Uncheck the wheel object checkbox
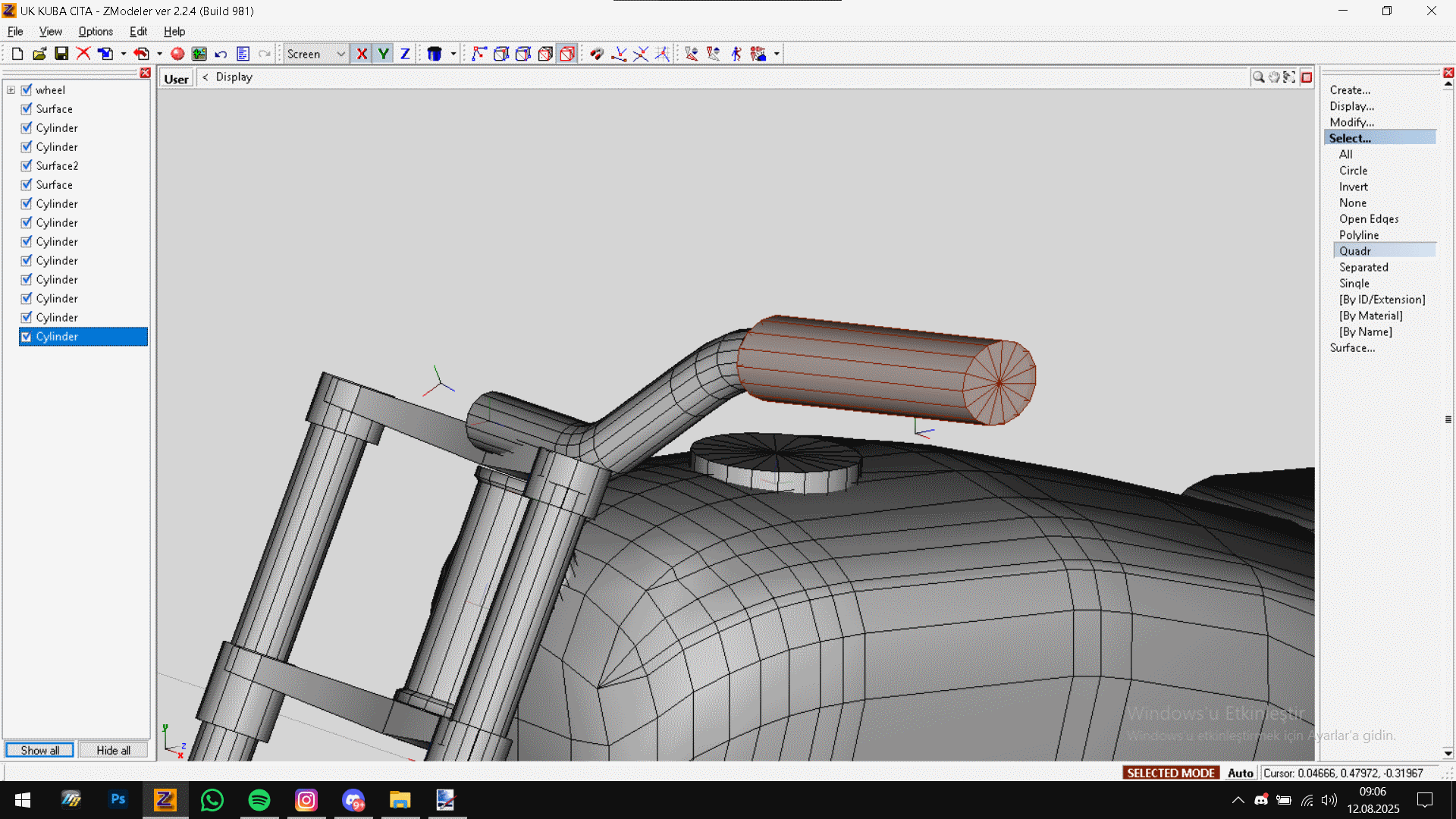Screen dimensions: 1456x819 [x=27, y=90]
